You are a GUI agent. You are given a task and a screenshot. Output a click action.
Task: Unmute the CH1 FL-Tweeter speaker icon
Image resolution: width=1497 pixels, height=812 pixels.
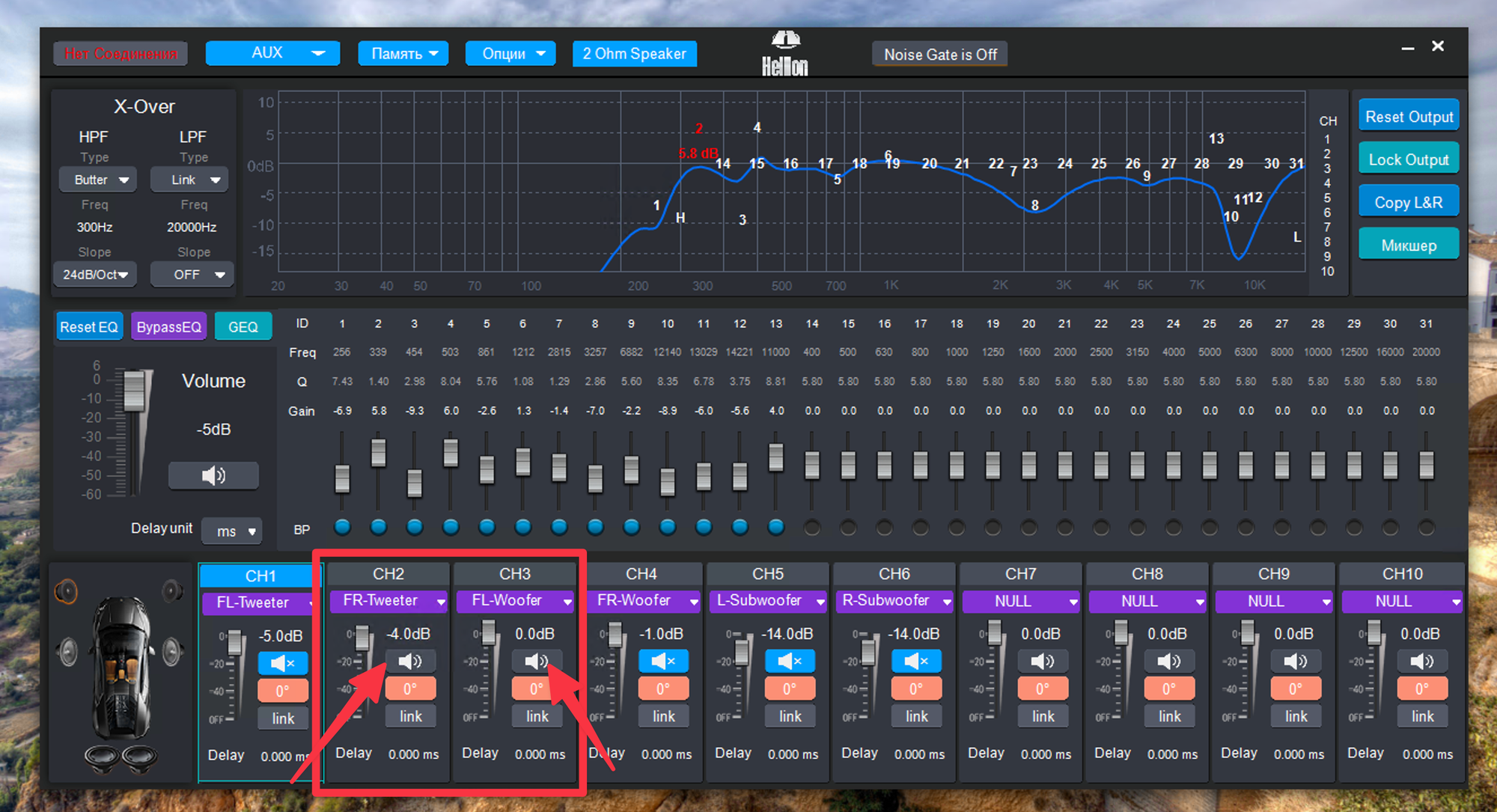[283, 663]
